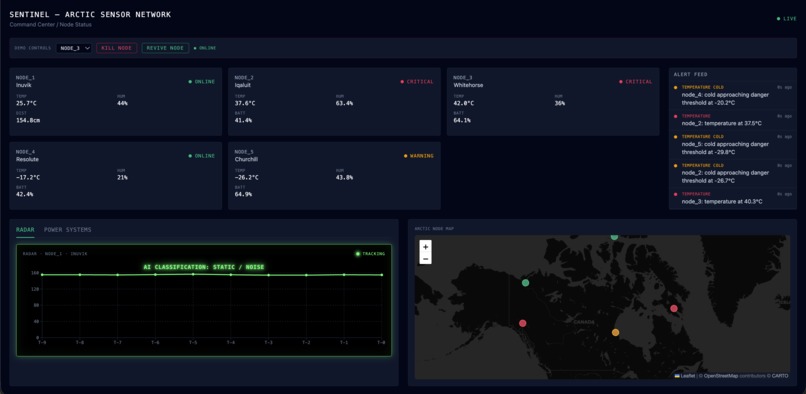Image resolution: width=806 pixels, height=394 pixels.
Task: Click the red Iqaluit marker on map
Action: (x=674, y=308)
